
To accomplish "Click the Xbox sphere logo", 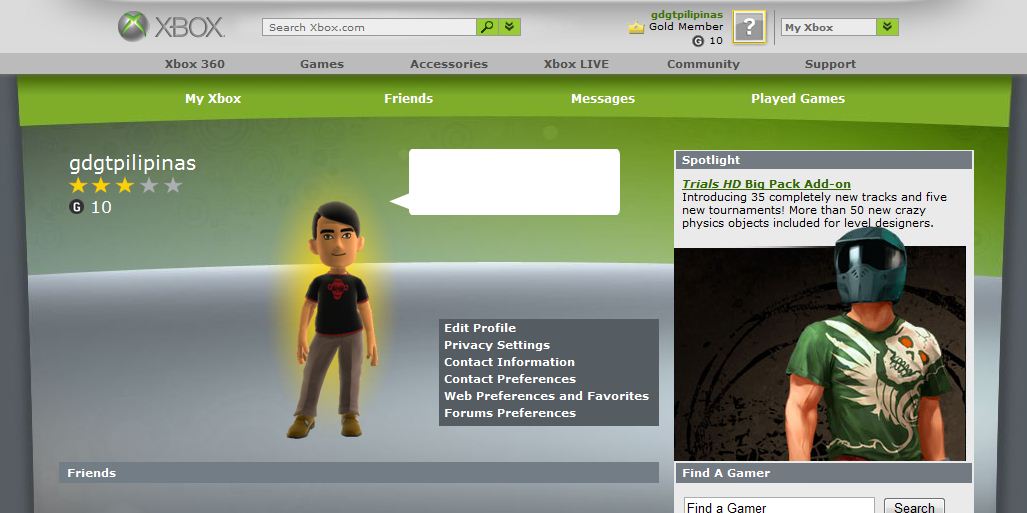I will pyautogui.click(x=133, y=27).
